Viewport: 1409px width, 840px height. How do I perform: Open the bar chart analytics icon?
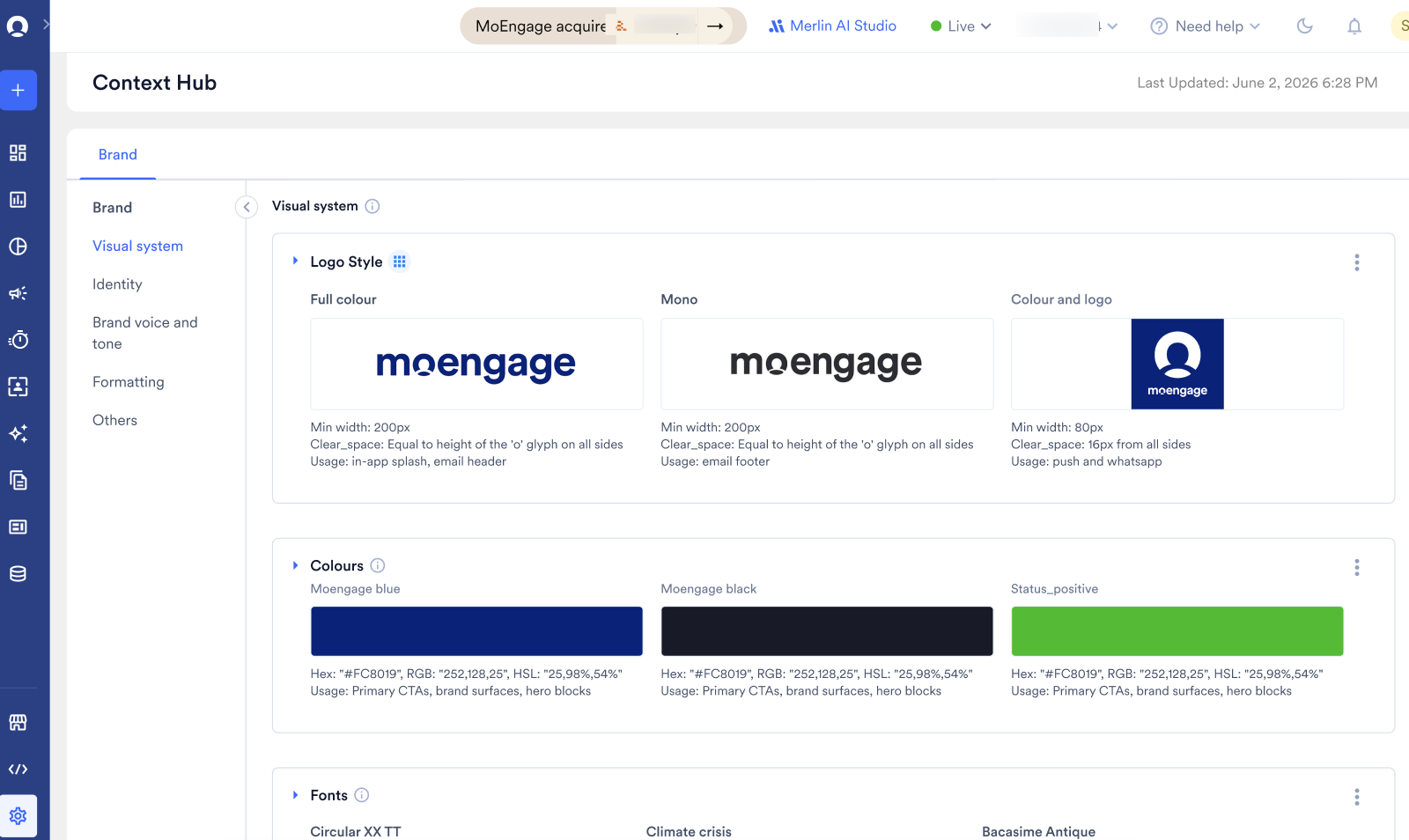pos(18,200)
